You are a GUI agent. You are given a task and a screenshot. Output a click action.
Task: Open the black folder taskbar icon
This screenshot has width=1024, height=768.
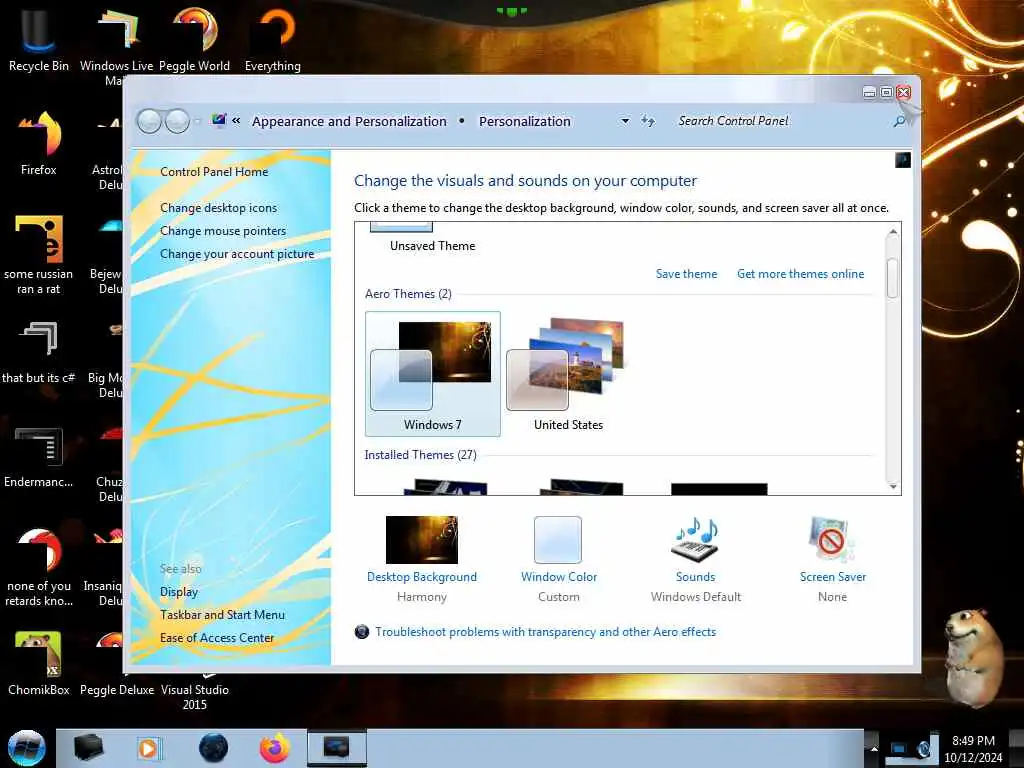click(88, 748)
